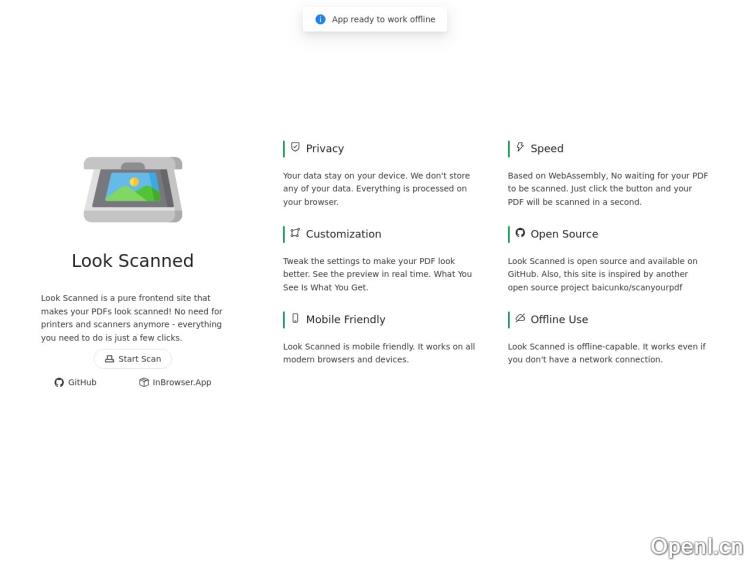Click the Speed lightning bolt icon
Image resolution: width=750 pixels, height=562 pixels.
pyautogui.click(x=520, y=148)
